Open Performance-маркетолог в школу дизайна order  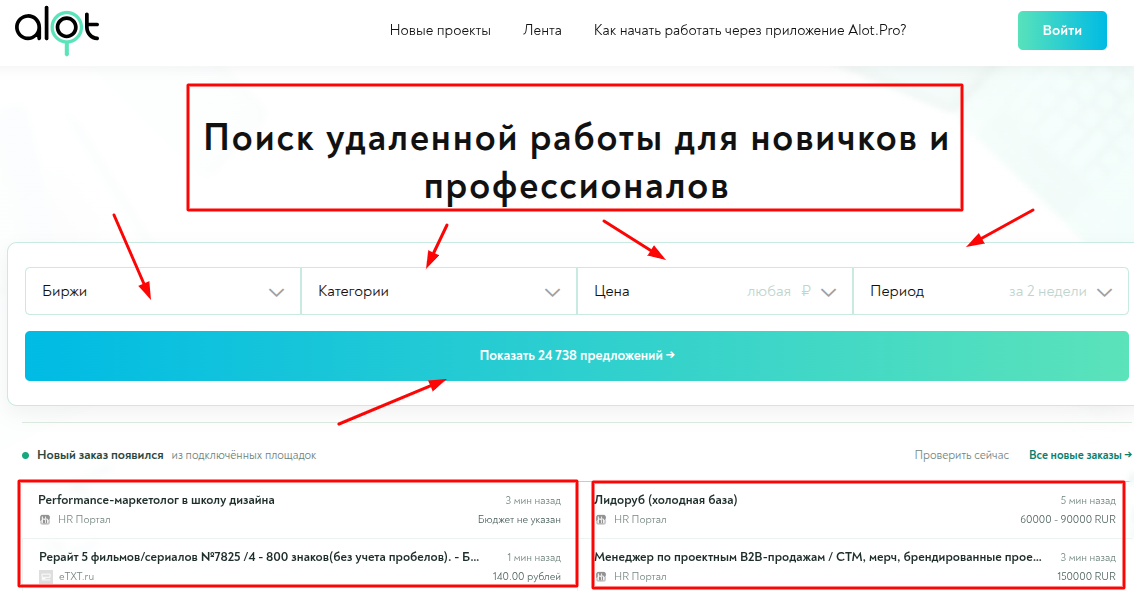(x=156, y=500)
